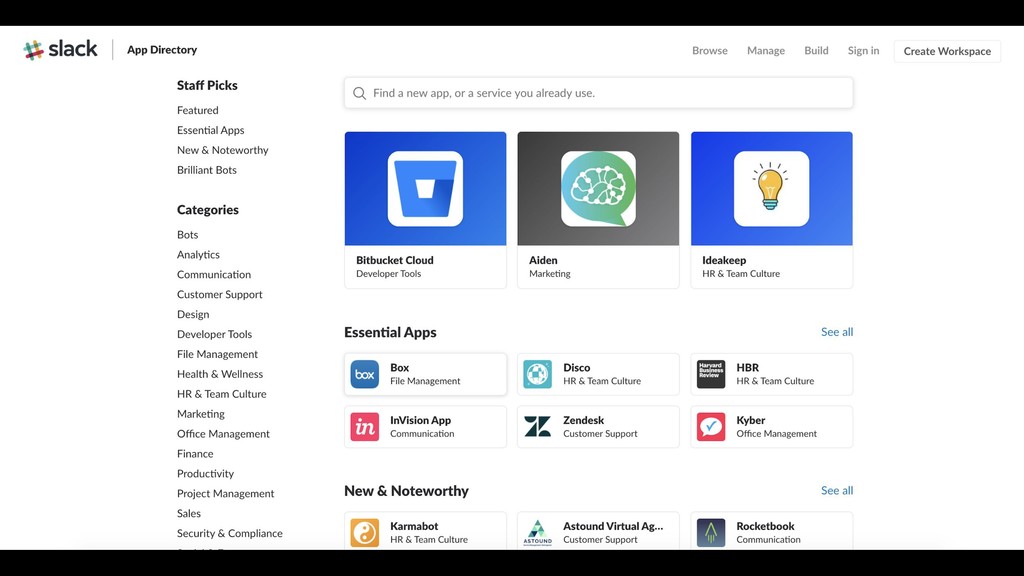Click See all for New & Noteworthy
Viewport: 1024px width, 576px height.
click(x=837, y=490)
